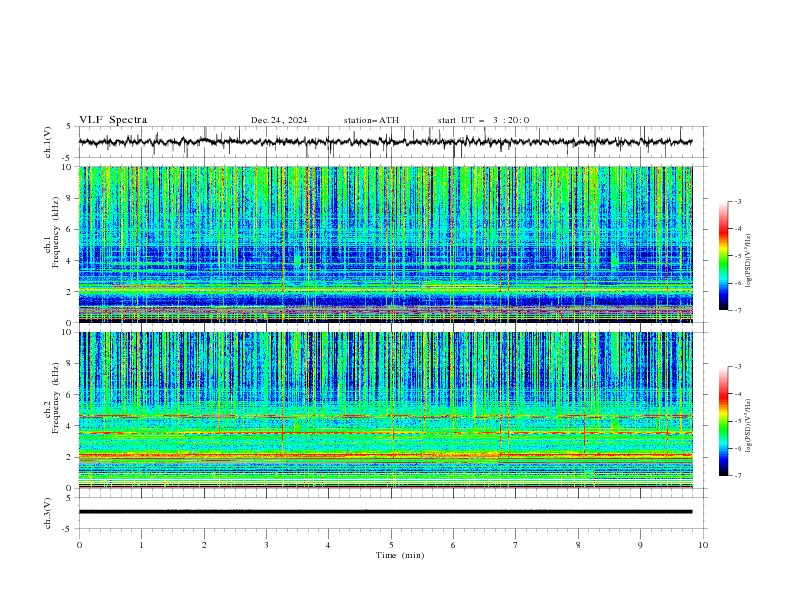Click the time axis tick label "7"

[x=516, y=545]
